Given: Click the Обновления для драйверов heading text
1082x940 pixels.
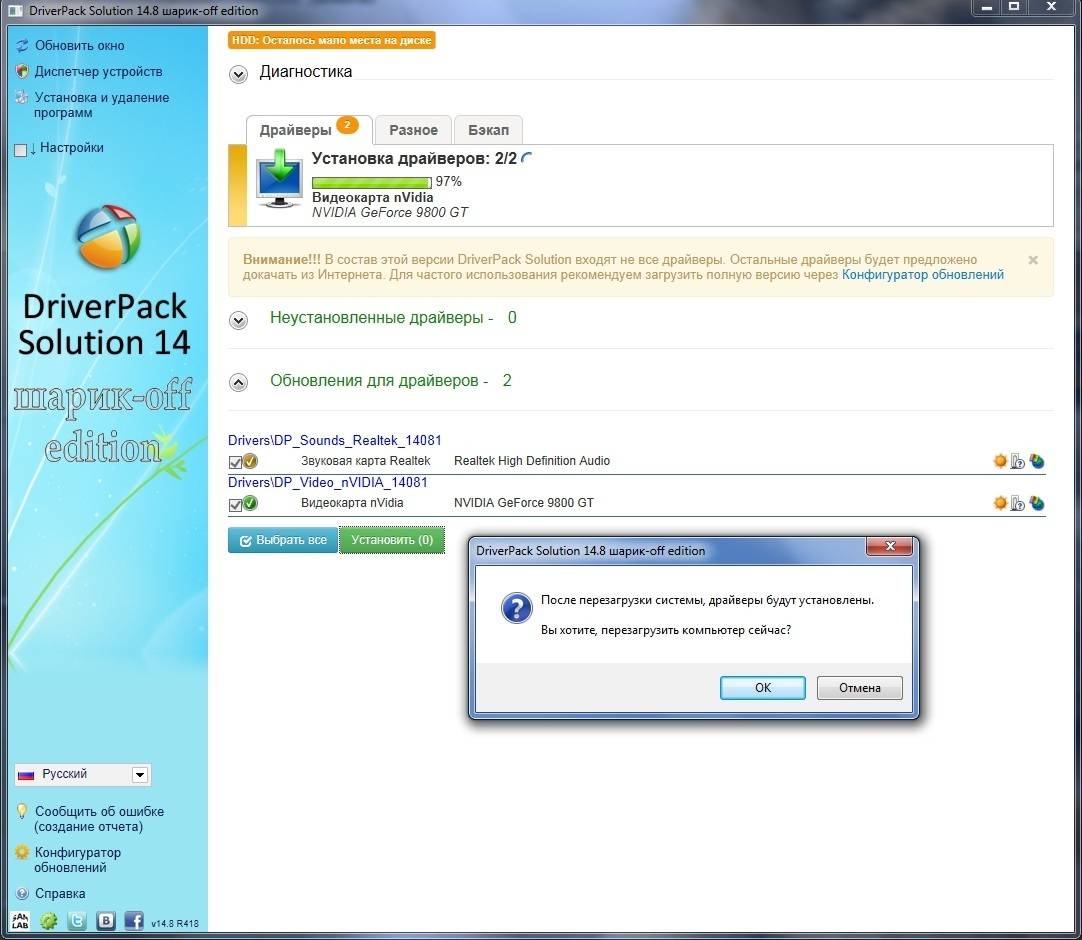Looking at the screenshot, I should tap(379, 380).
